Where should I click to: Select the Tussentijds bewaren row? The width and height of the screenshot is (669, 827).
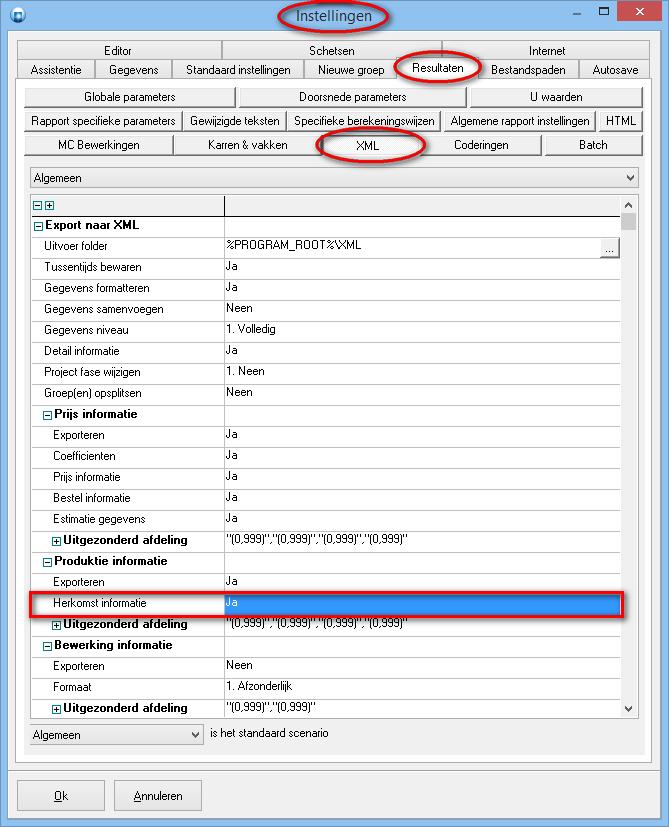pyautogui.click(x=326, y=267)
